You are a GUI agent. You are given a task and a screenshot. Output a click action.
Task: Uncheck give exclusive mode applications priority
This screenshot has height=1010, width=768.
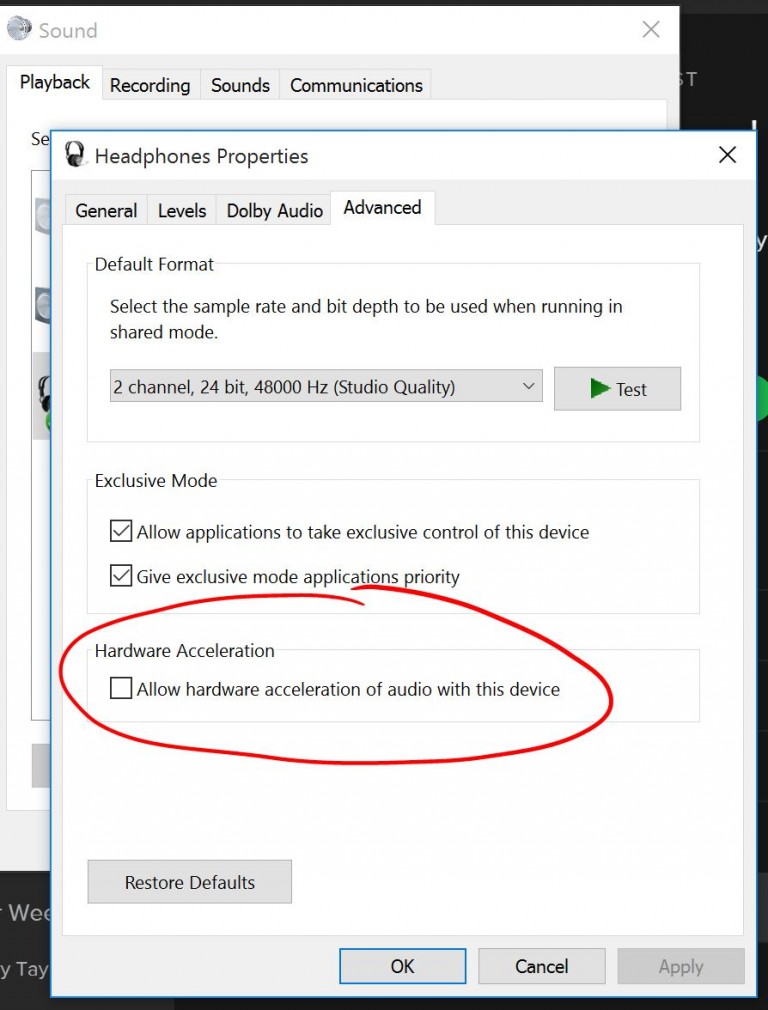click(121, 577)
